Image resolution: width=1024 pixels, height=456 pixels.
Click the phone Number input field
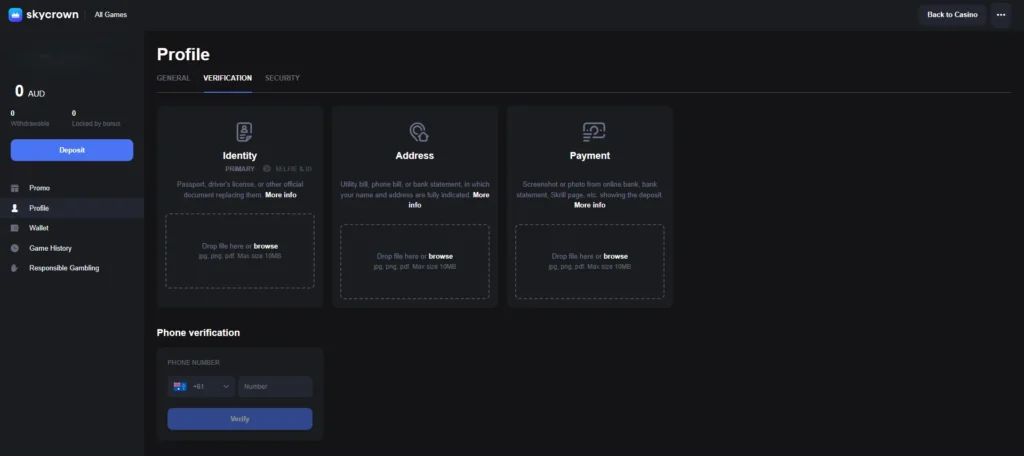point(275,386)
